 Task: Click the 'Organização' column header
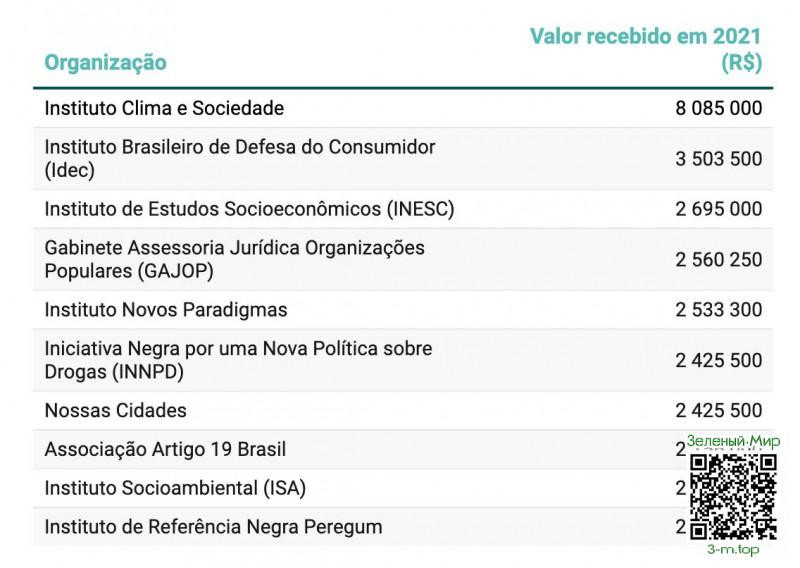click(105, 62)
